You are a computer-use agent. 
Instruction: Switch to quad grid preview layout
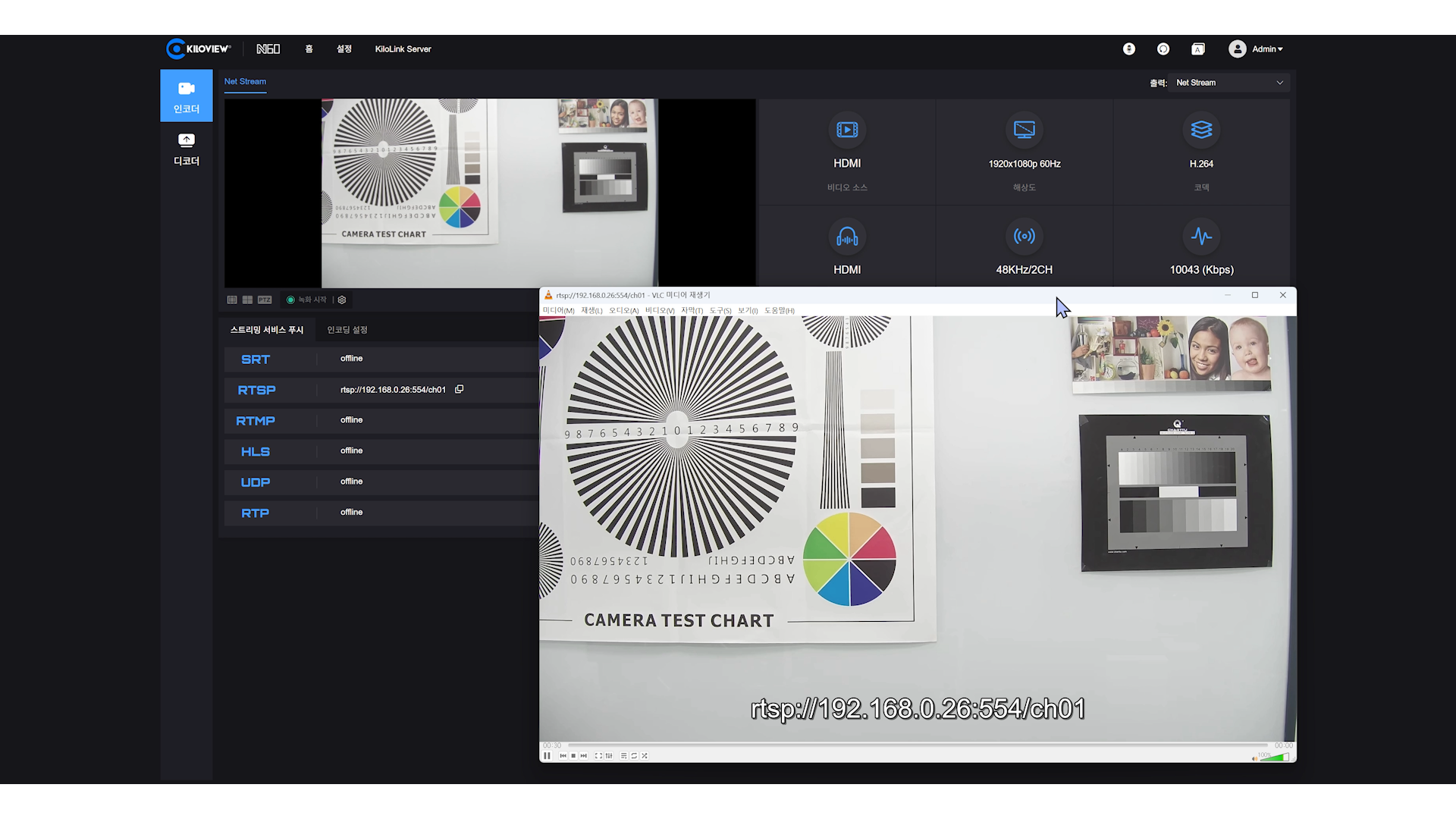point(247,300)
